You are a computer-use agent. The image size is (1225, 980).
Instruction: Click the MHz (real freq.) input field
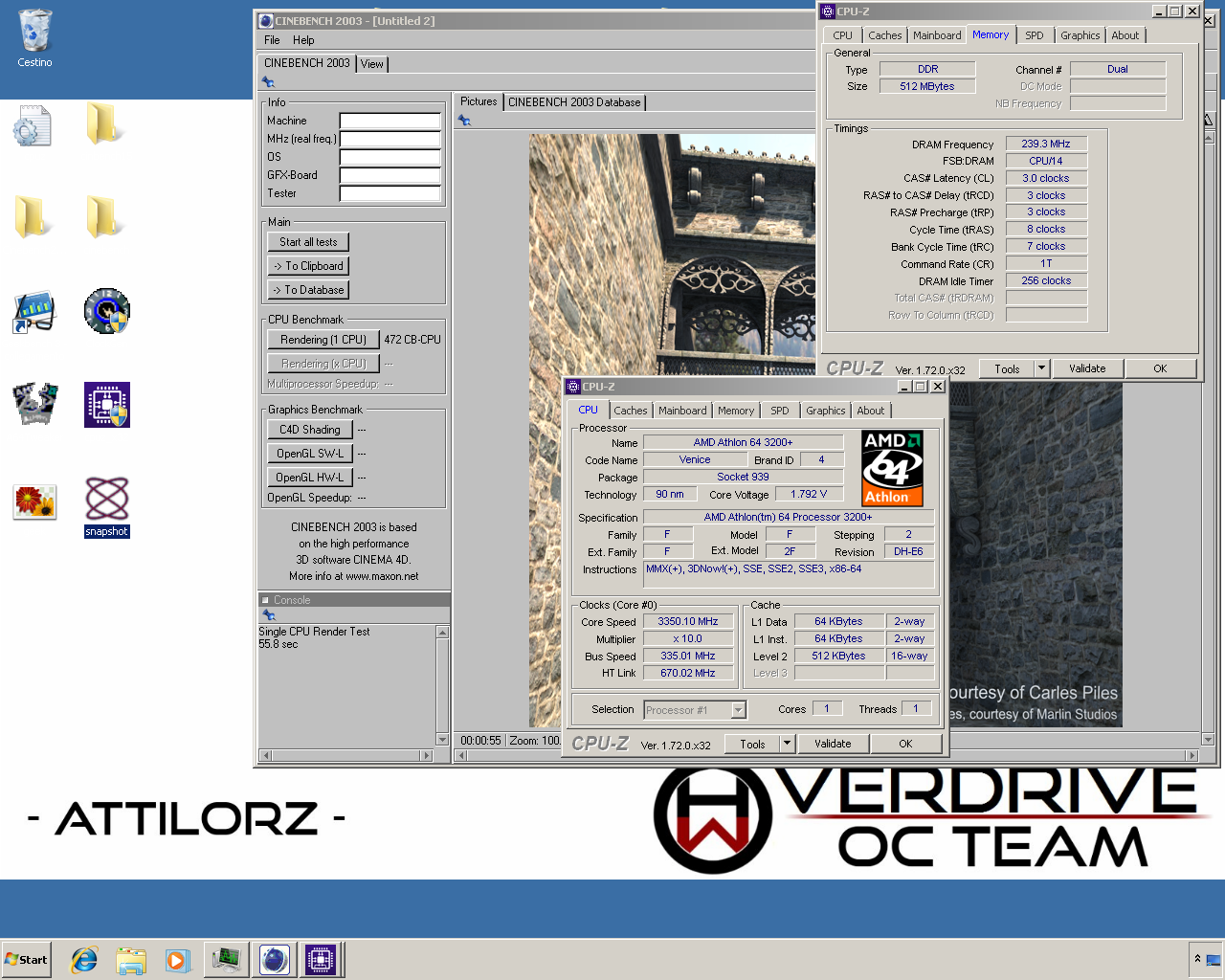tap(390, 139)
